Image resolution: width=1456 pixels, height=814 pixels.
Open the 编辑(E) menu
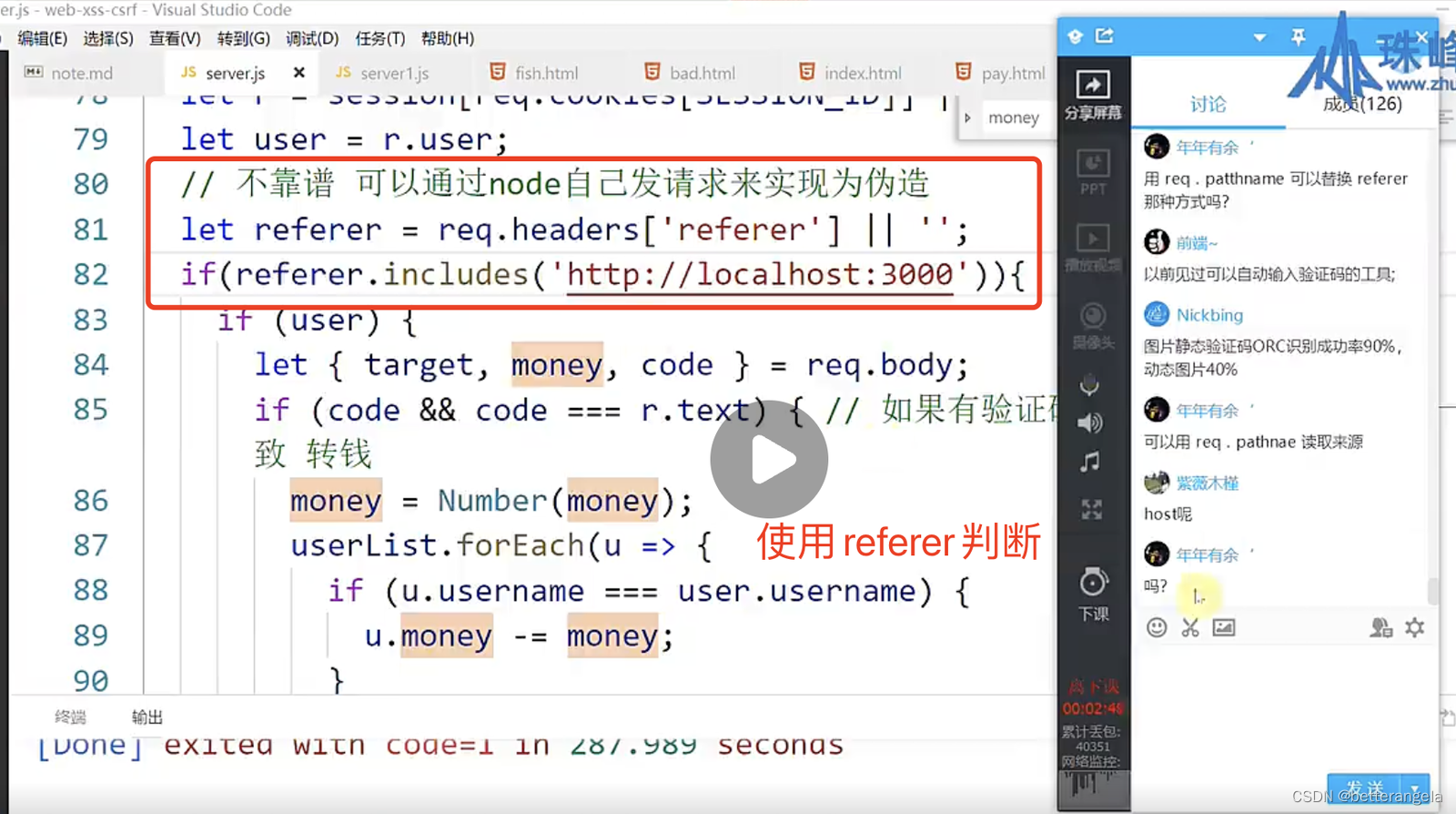42,38
